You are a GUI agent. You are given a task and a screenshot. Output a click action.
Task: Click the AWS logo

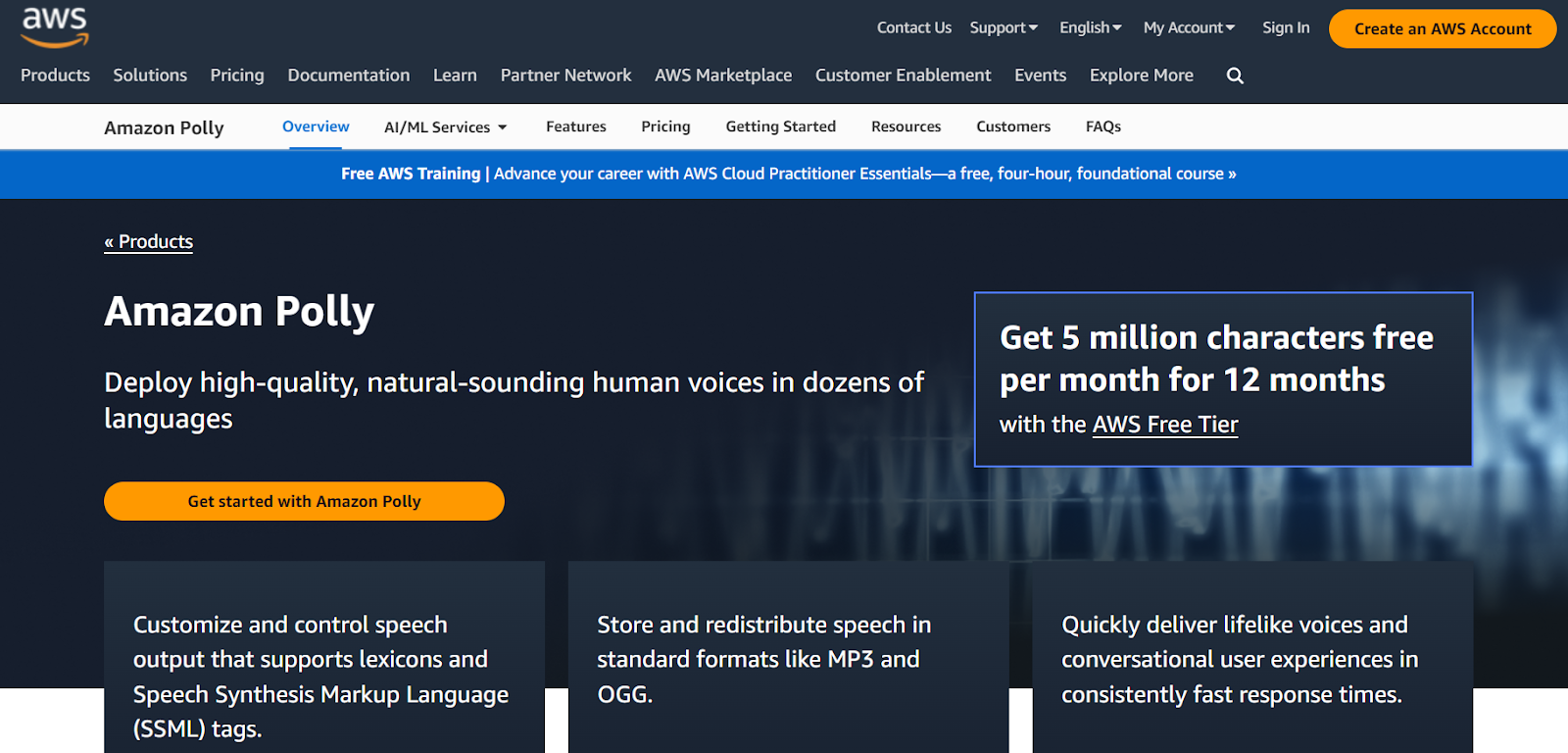pyautogui.click(x=55, y=27)
